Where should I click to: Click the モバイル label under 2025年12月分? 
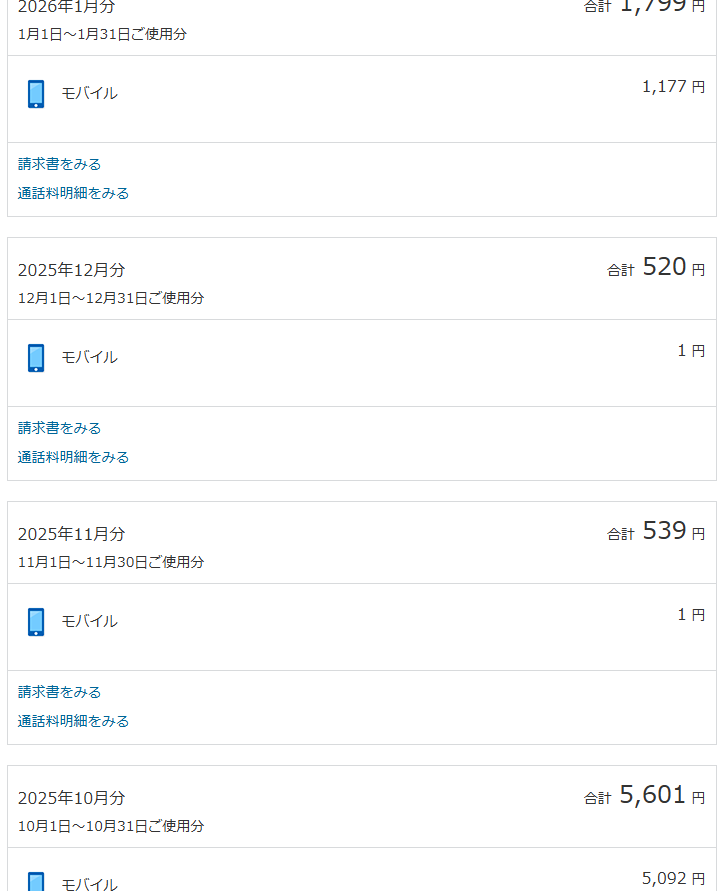click(x=90, y=357)
